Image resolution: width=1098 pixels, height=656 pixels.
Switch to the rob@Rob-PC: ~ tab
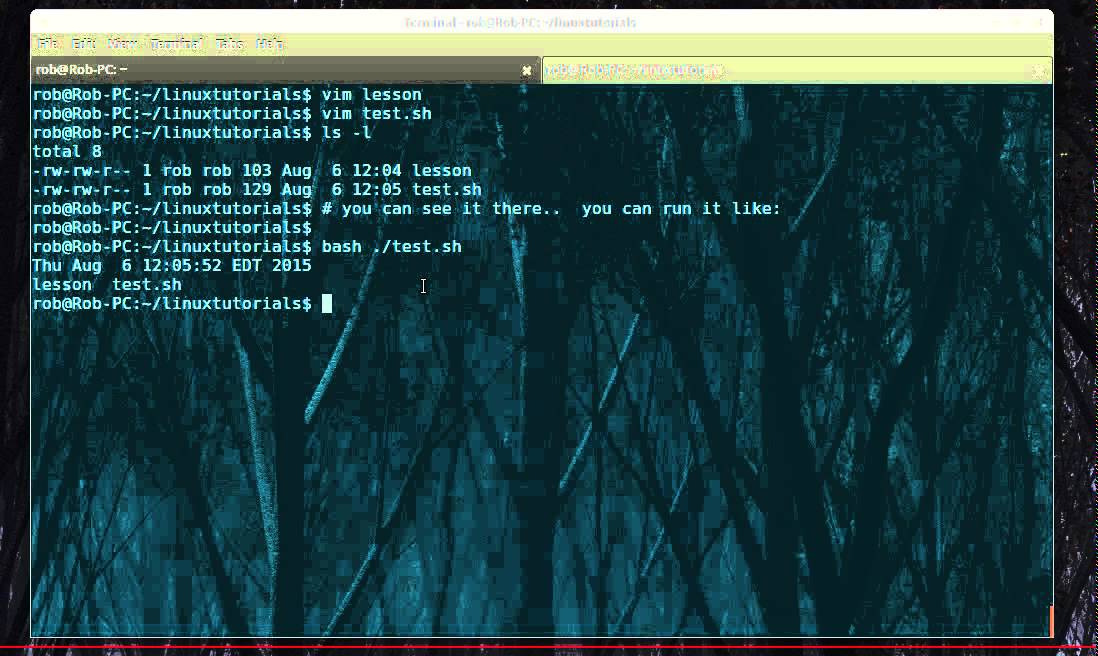[x=286, y=69]
